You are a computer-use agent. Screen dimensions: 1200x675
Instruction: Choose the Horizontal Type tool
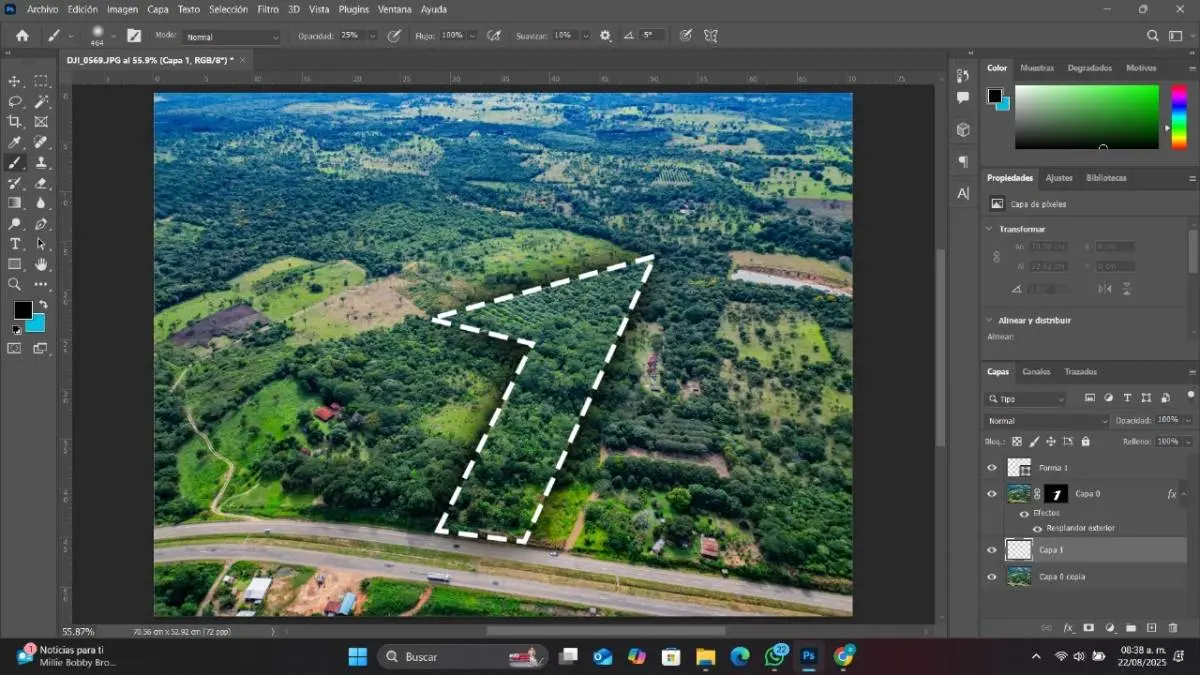pos(15,244)
